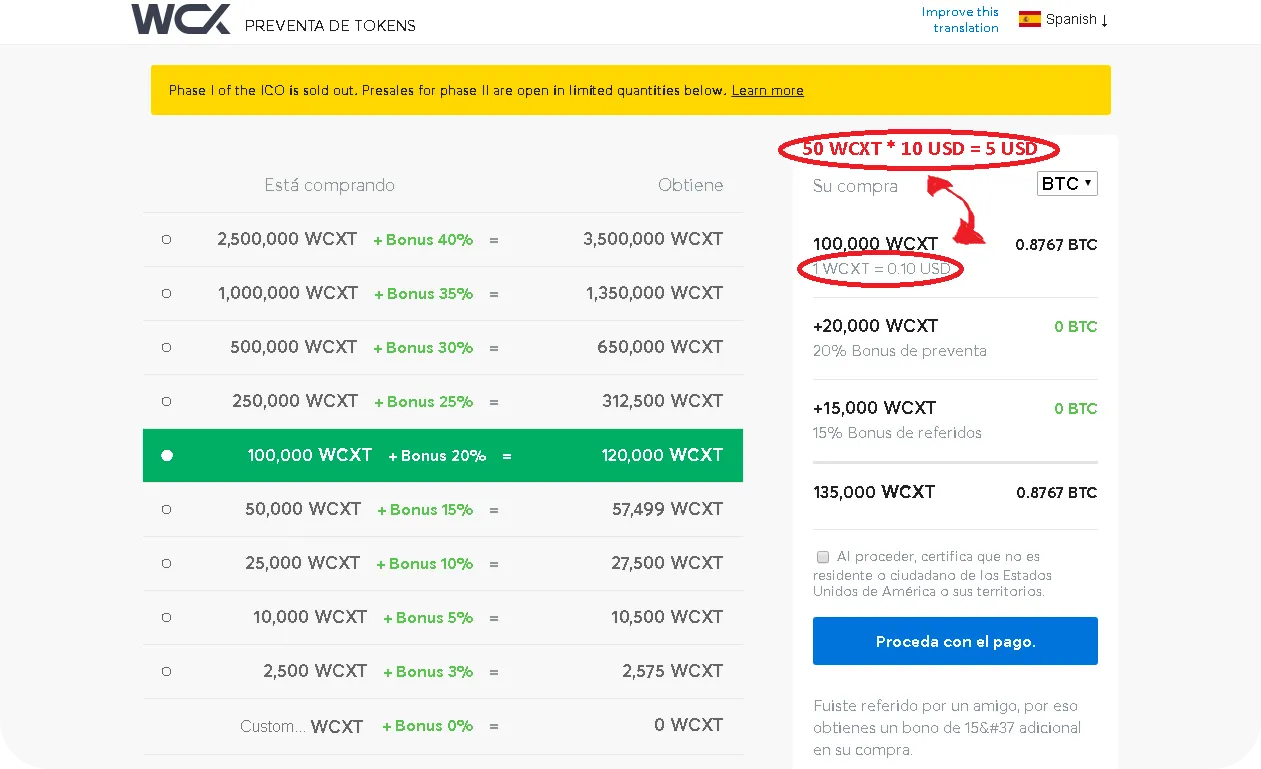Click the PREVENTA DE TOKENS title

tap(330, 25)
